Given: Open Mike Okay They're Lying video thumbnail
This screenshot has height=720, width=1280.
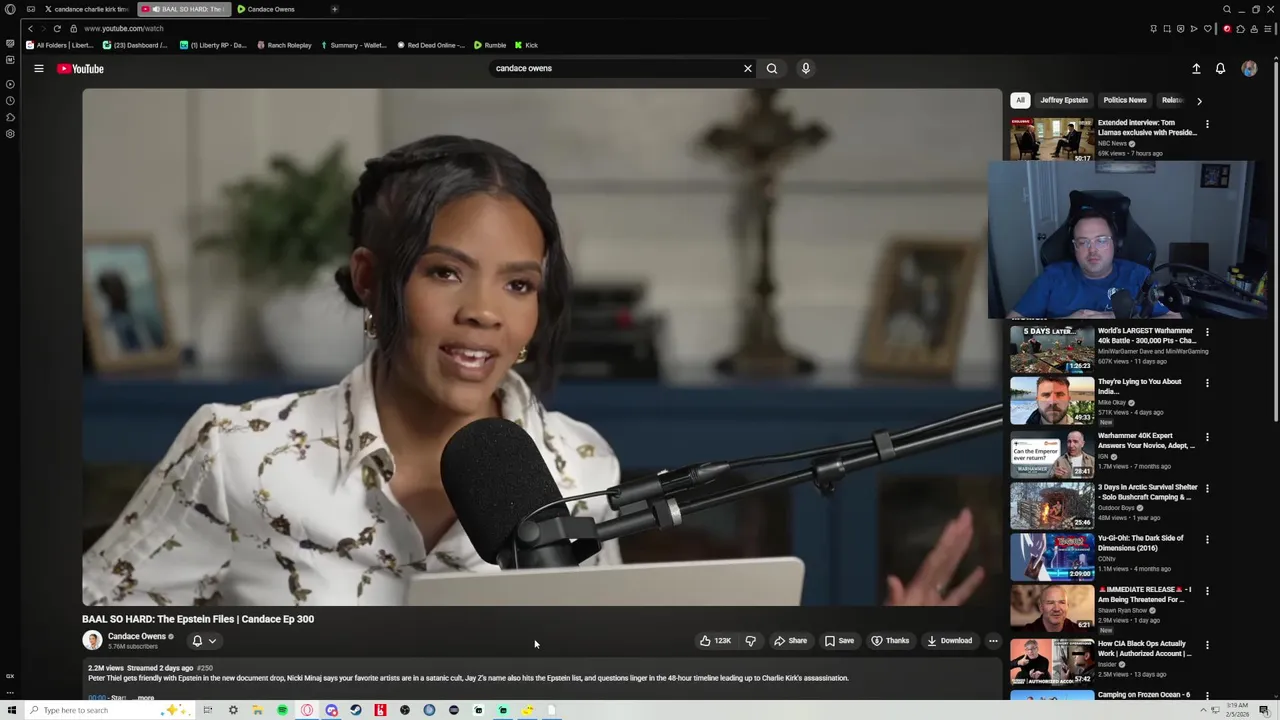Looking at the screenshot, I should point(1052,401).
